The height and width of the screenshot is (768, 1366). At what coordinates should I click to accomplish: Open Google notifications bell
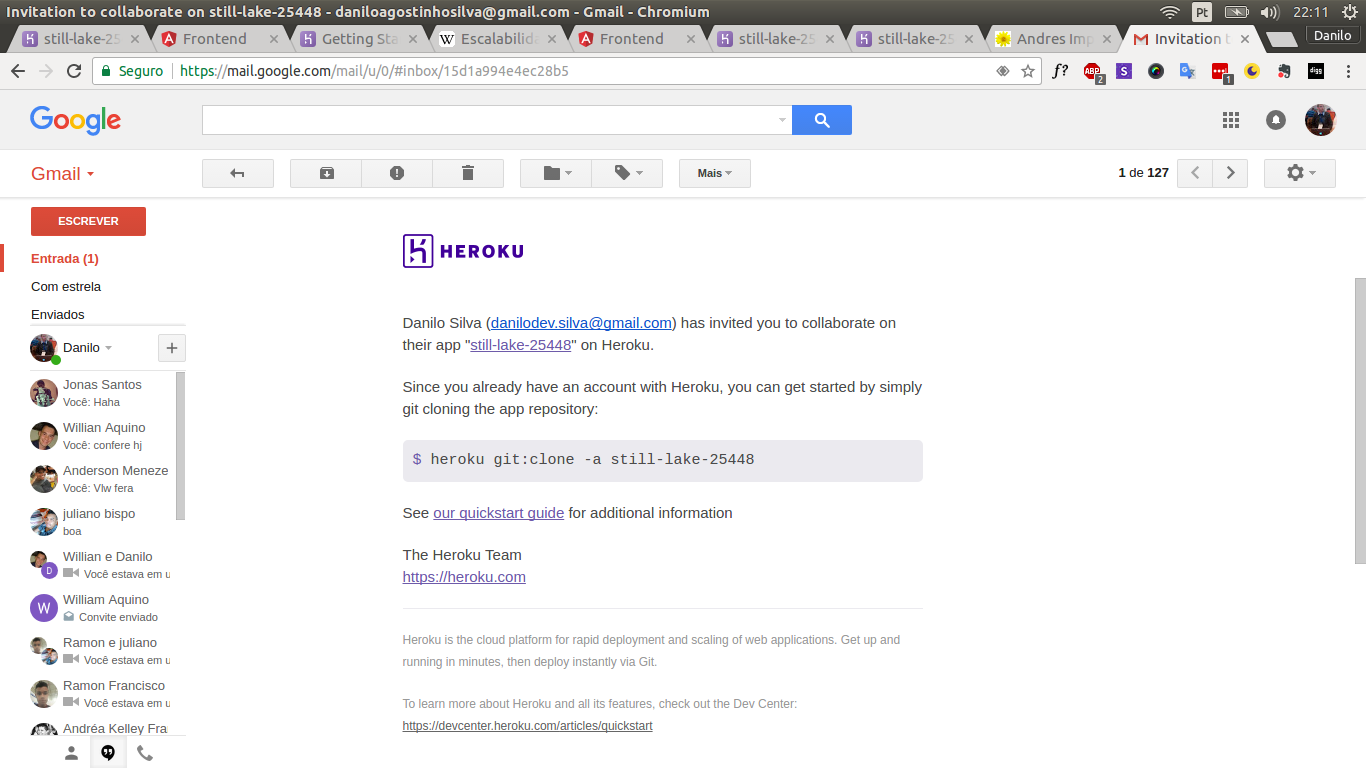pos(1276,120)
